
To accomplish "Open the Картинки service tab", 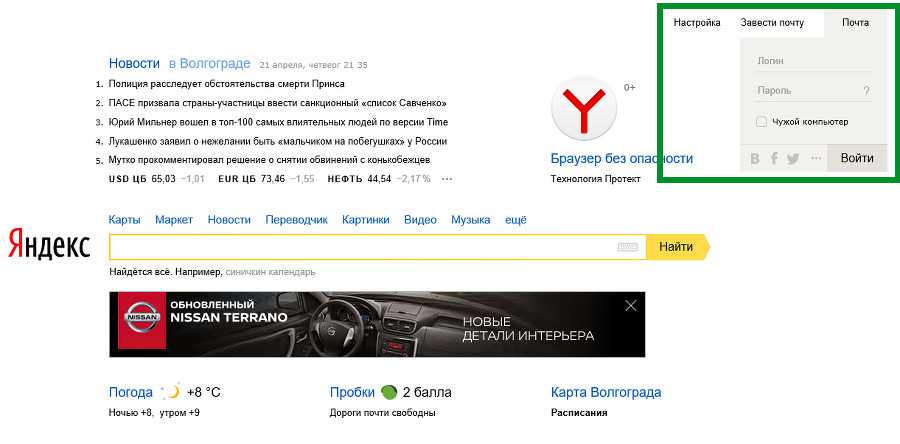I will 366,220.
